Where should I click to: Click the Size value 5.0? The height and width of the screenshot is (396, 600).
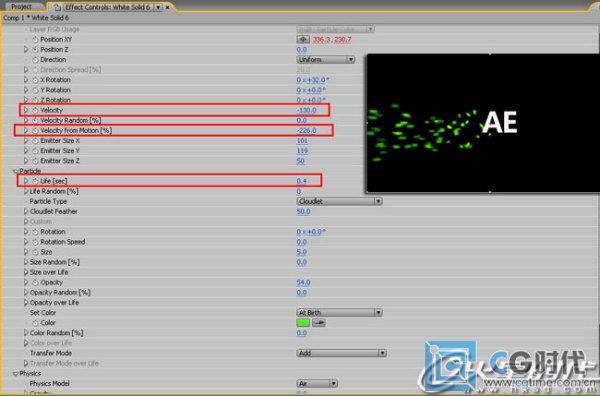point(302,252)
